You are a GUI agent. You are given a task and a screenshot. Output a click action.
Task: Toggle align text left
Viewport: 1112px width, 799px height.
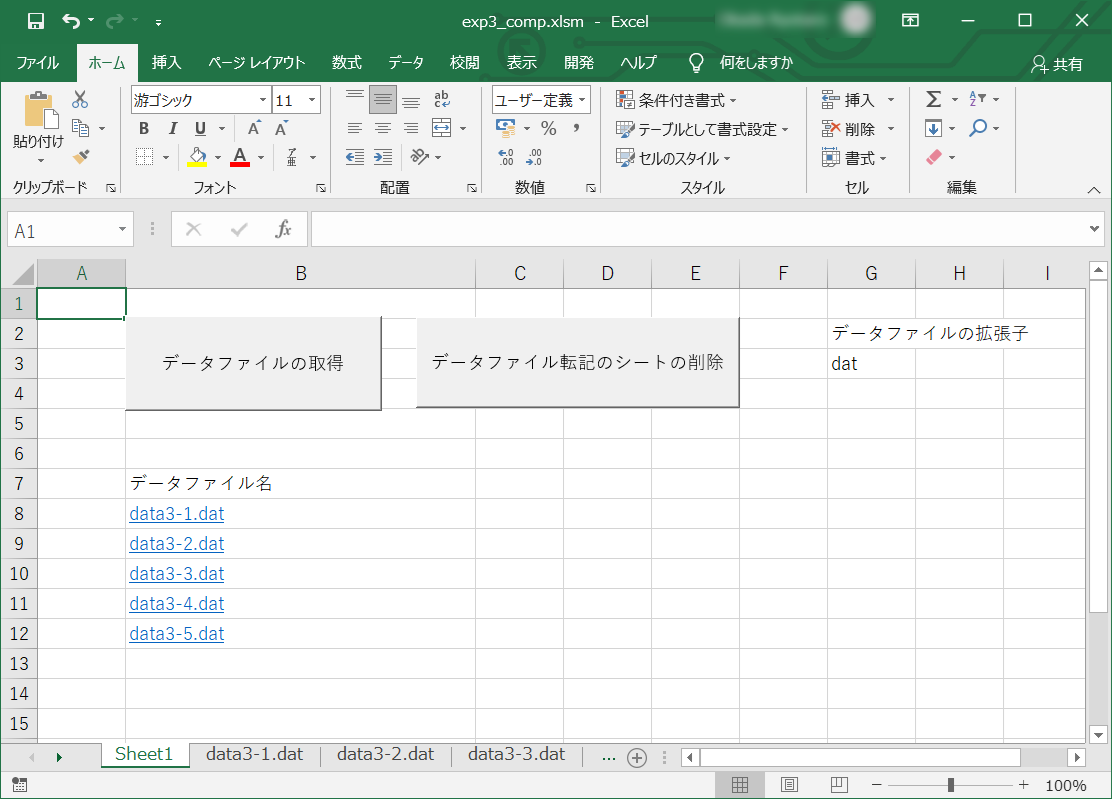click(x=355, y=128)
